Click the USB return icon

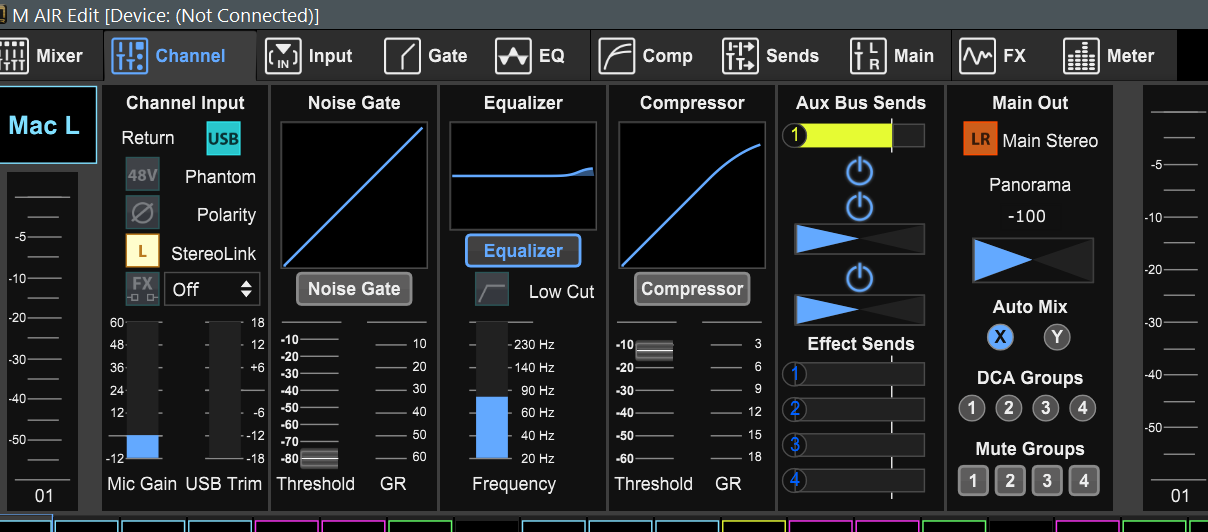click(x=223, y=138)
